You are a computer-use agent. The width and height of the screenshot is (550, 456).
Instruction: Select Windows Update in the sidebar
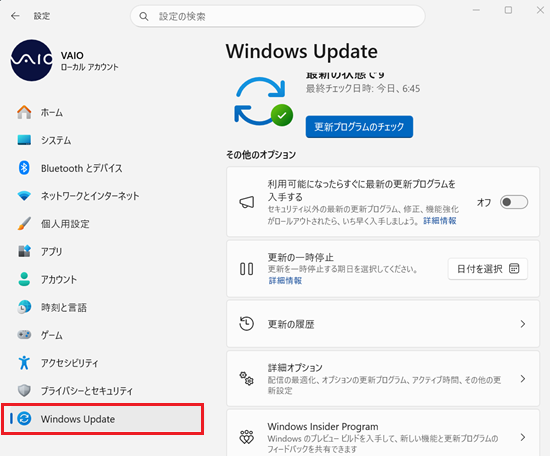pyautogui.click(x=102, y=419)
